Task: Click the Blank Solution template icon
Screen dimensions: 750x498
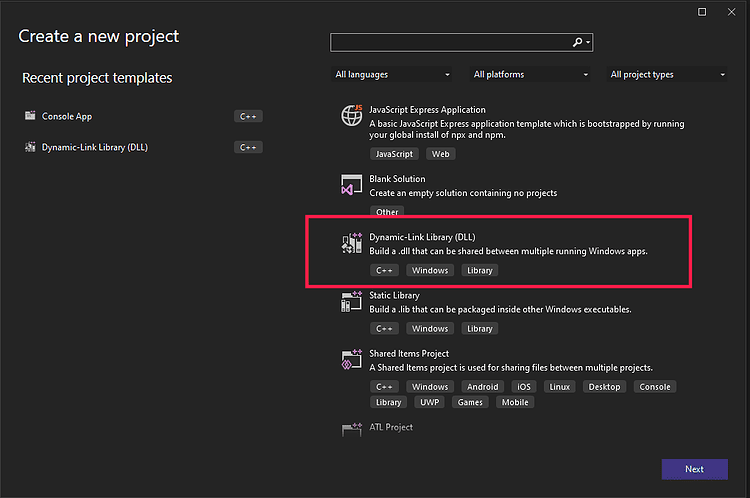Action: (x=351, y=185)
